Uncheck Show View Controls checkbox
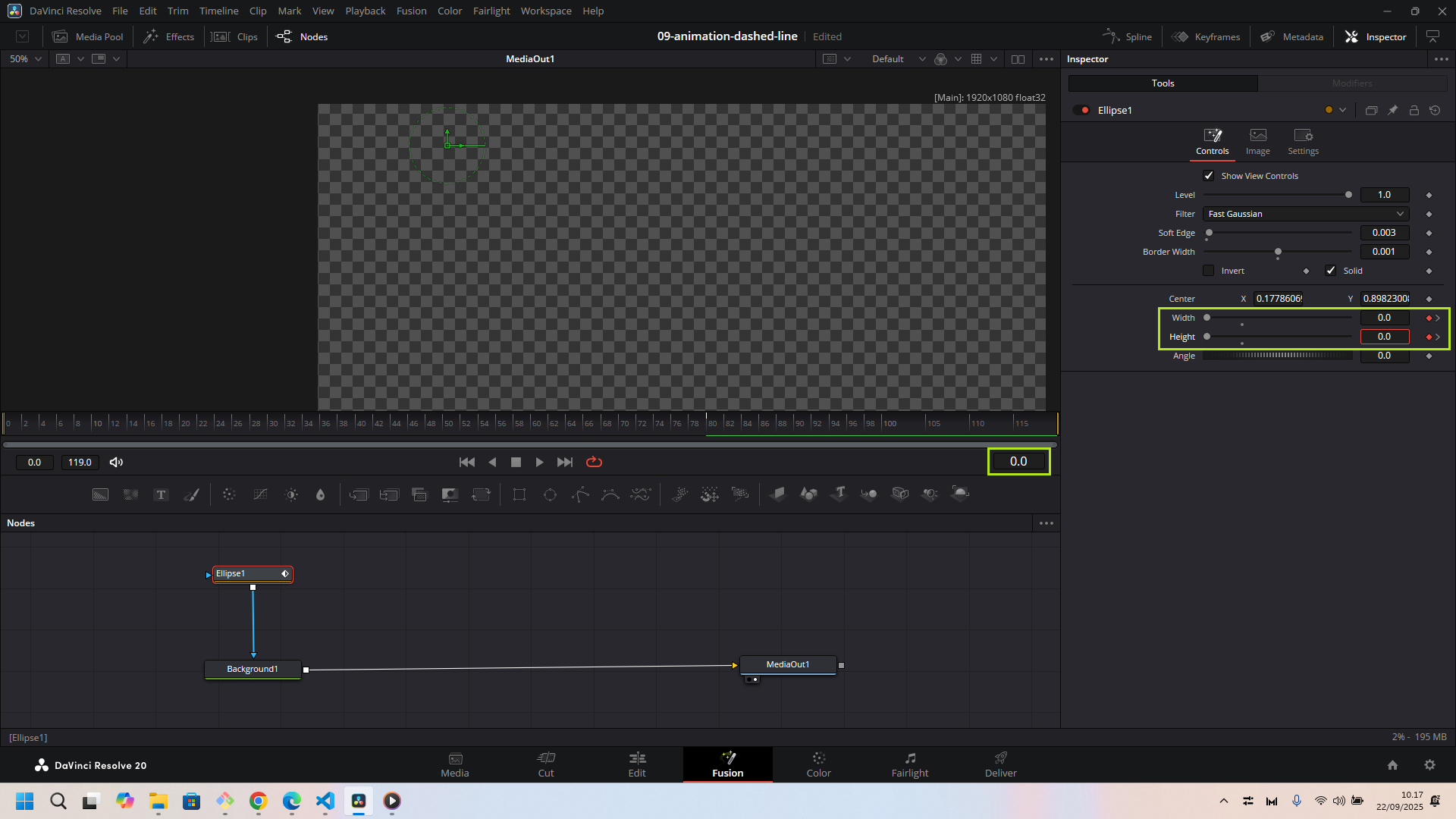The width and height of the screenshot is (1456, 819). pos(1209,176)
